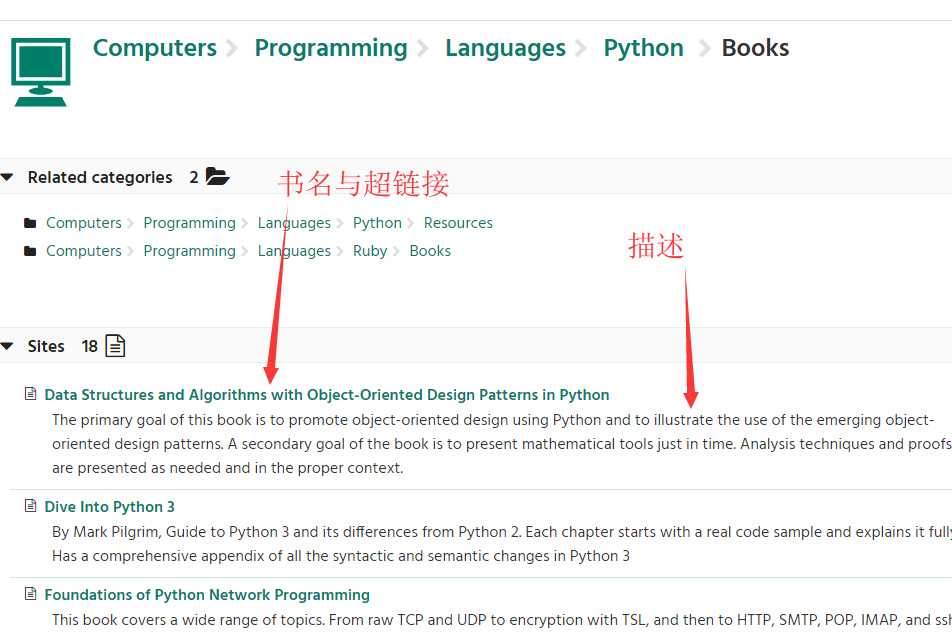Image resolution: width=952 pixels, height=632 pixels.
Task: Click the open folder icon beside Related categories
Action: click(x=217, y=177)
